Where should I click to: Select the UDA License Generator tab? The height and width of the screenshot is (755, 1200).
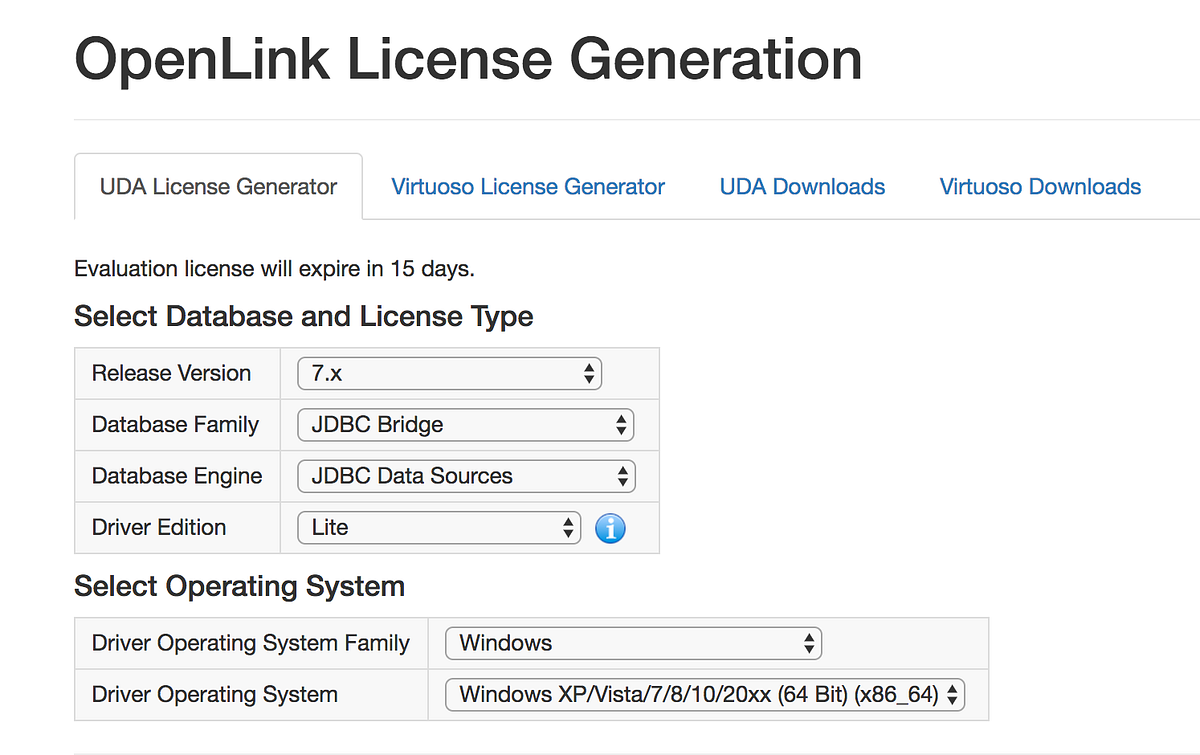point(217,186)
